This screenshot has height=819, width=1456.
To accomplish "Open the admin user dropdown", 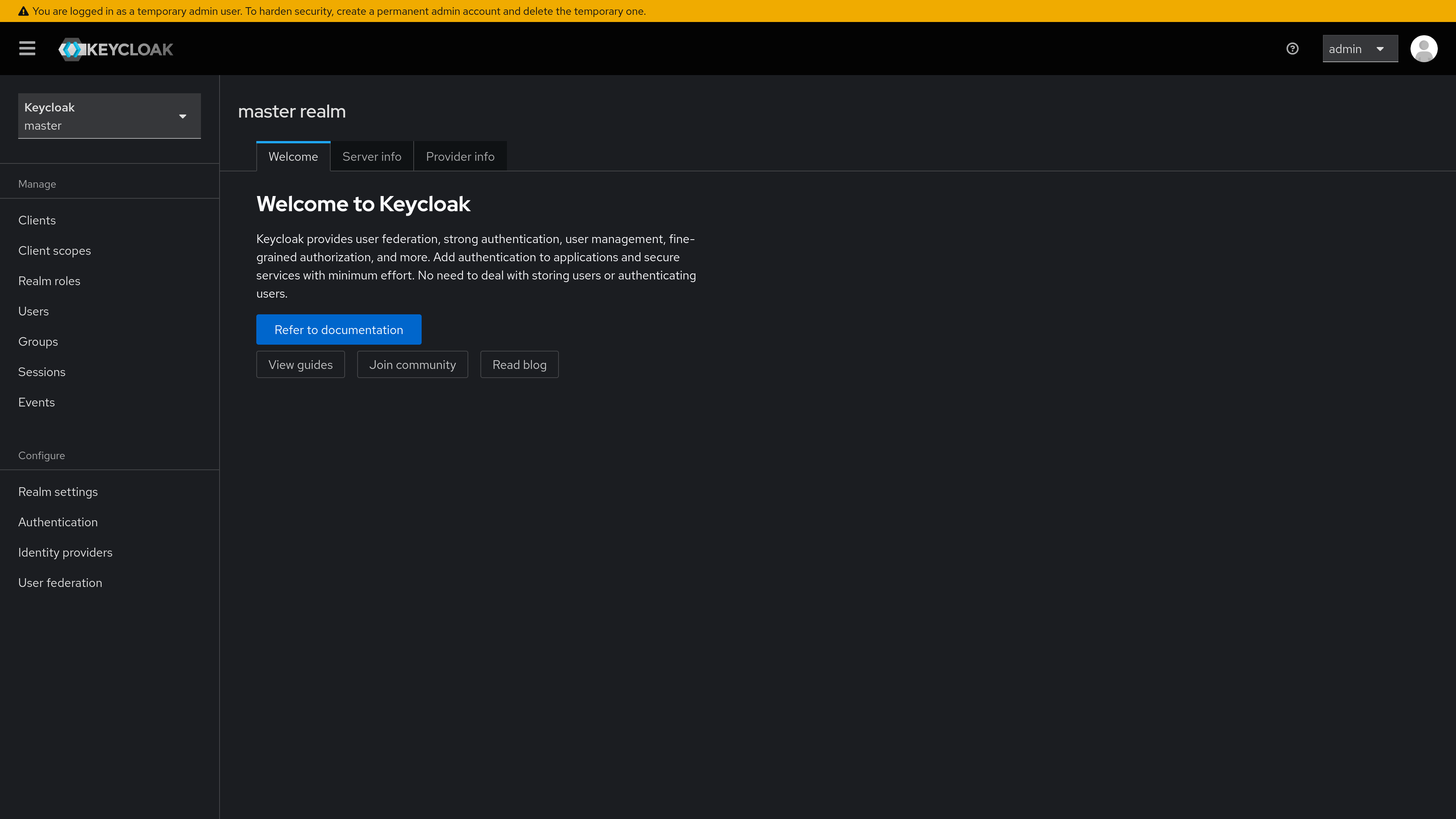I will [x=1360, y=49].
